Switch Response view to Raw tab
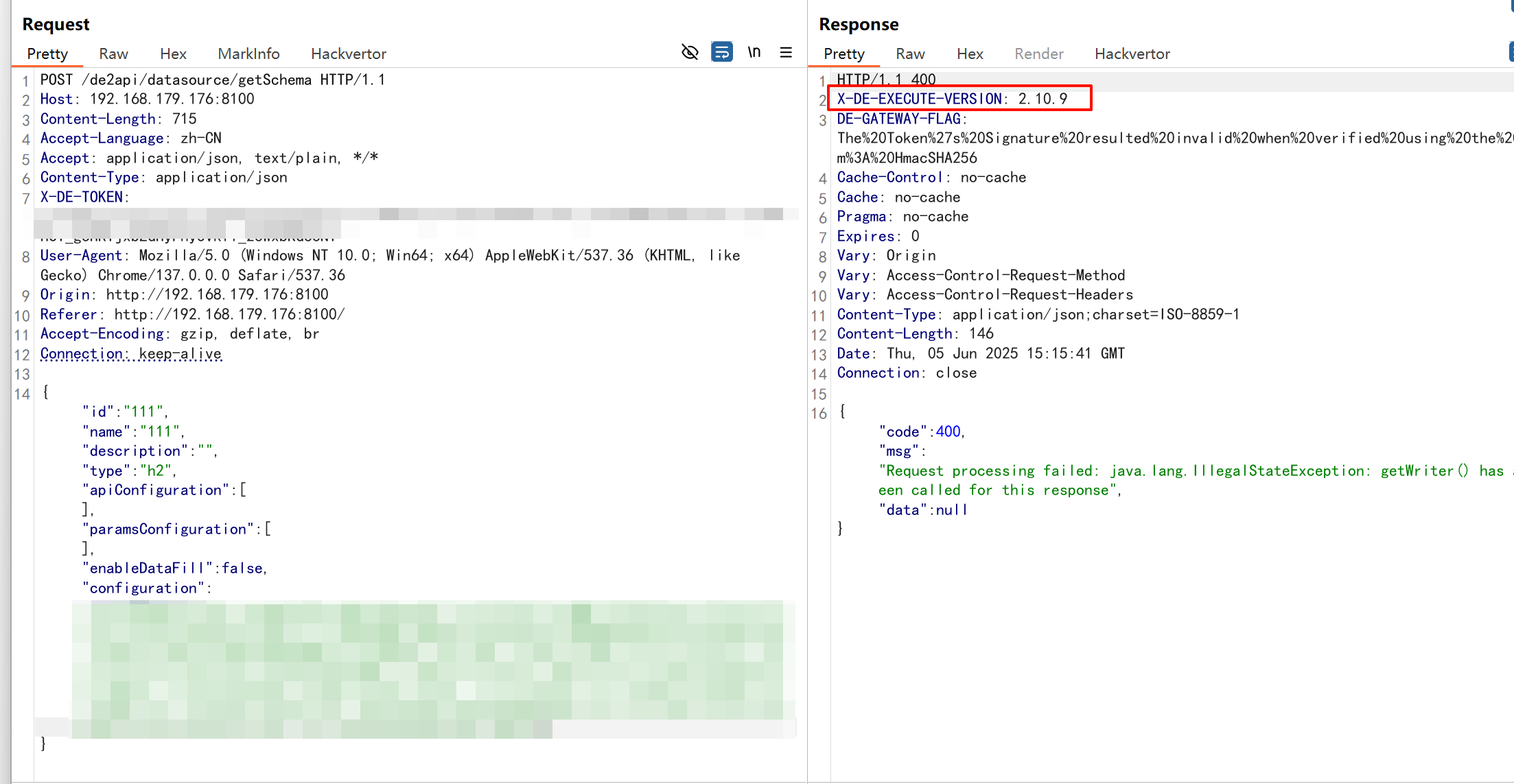This screenshot has width=1514, height=784. pyautogui.click(x=910, y=54)
